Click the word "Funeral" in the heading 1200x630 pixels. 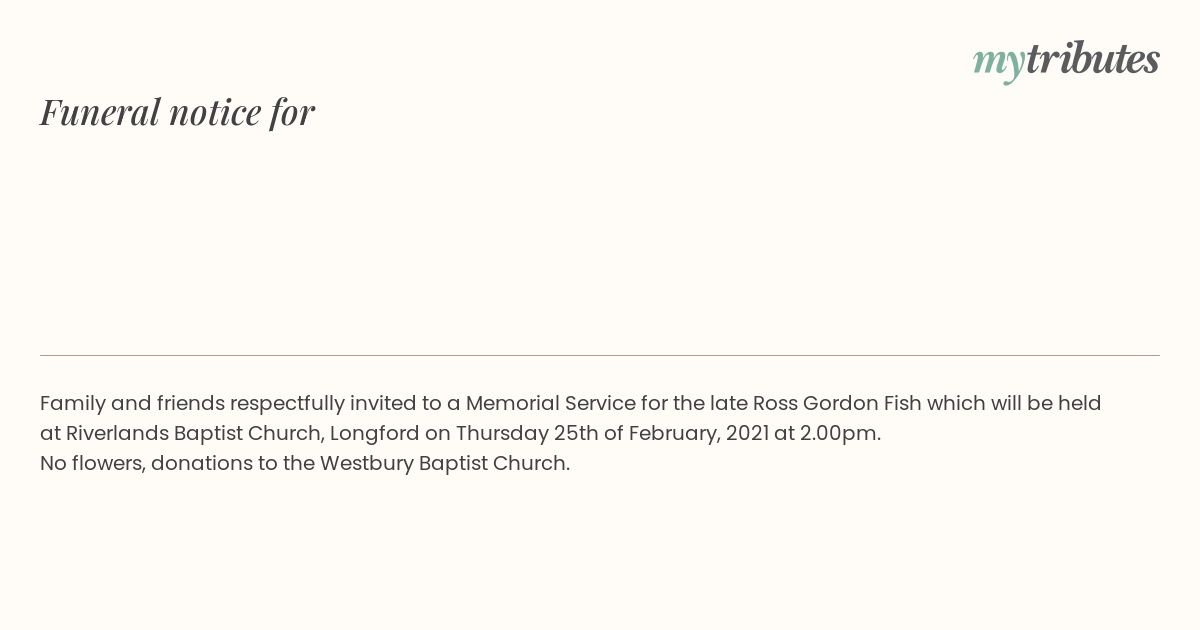pyautogui.click(x=100, y=112)
